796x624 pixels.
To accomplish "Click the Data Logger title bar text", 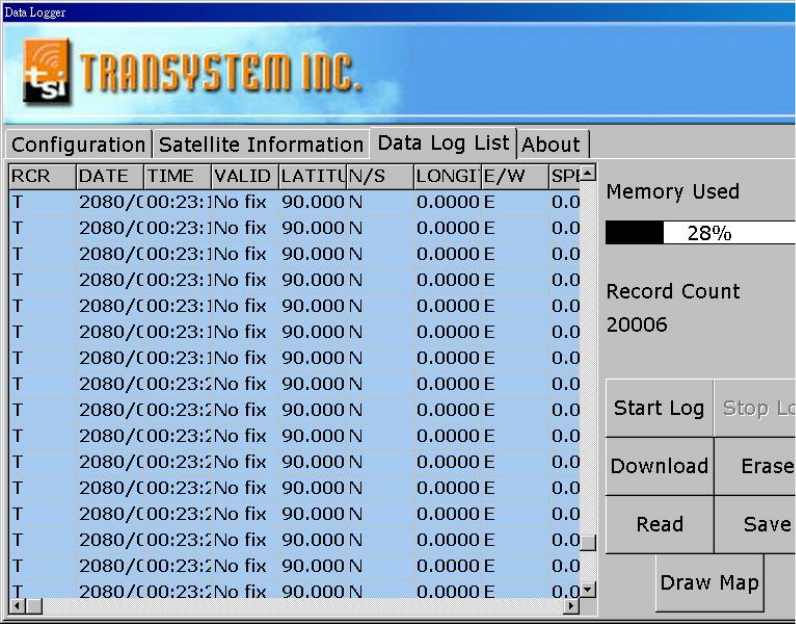I will (x=35, y=12).
